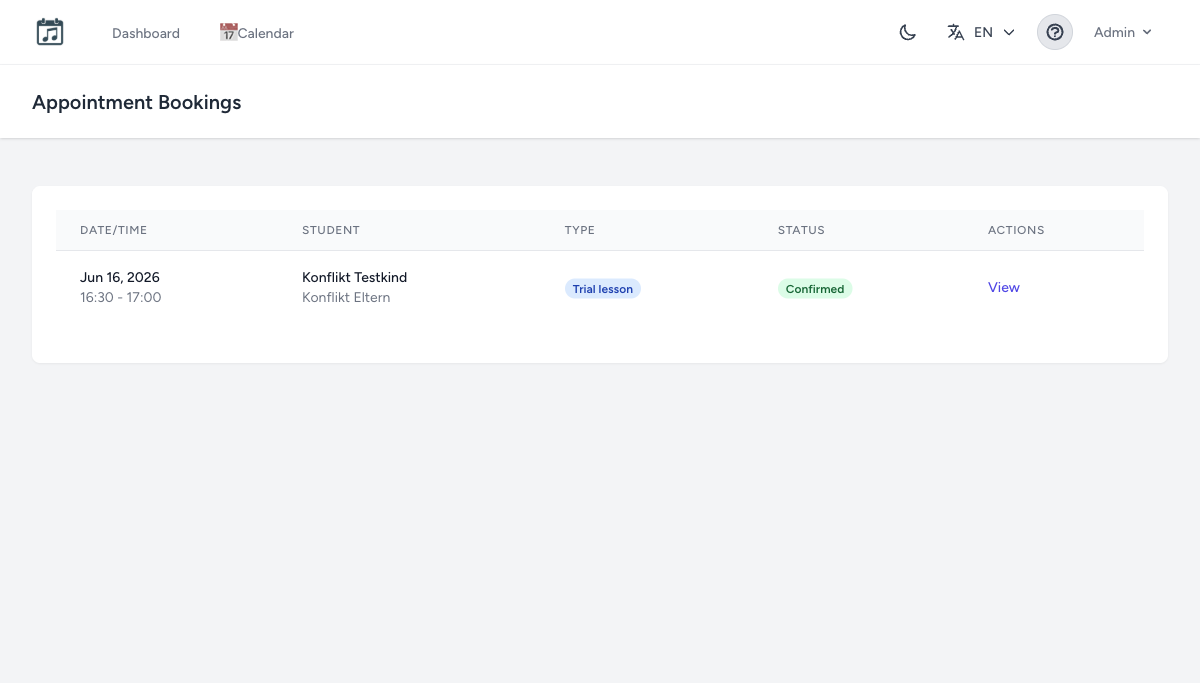Go to the Dashboard menu item
The width and height of the screenshot is (1200, 683).
[146, 33]
